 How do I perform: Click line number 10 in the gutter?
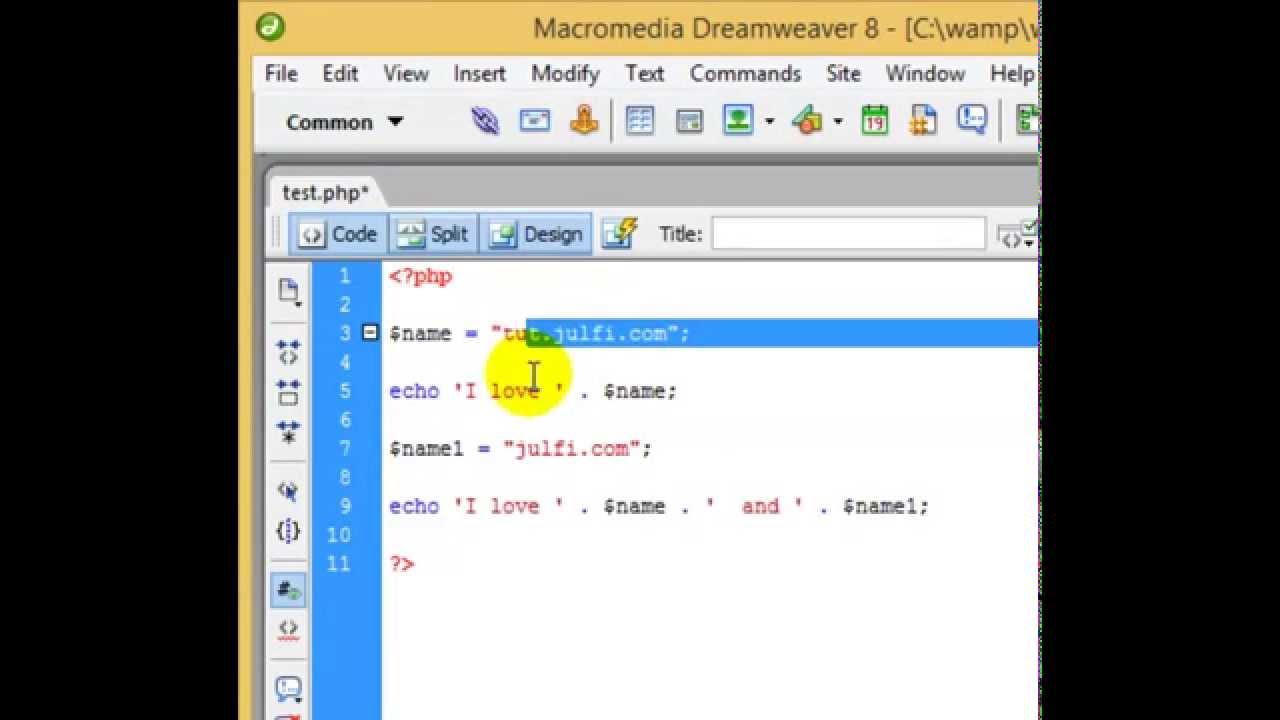coord(339,535)
